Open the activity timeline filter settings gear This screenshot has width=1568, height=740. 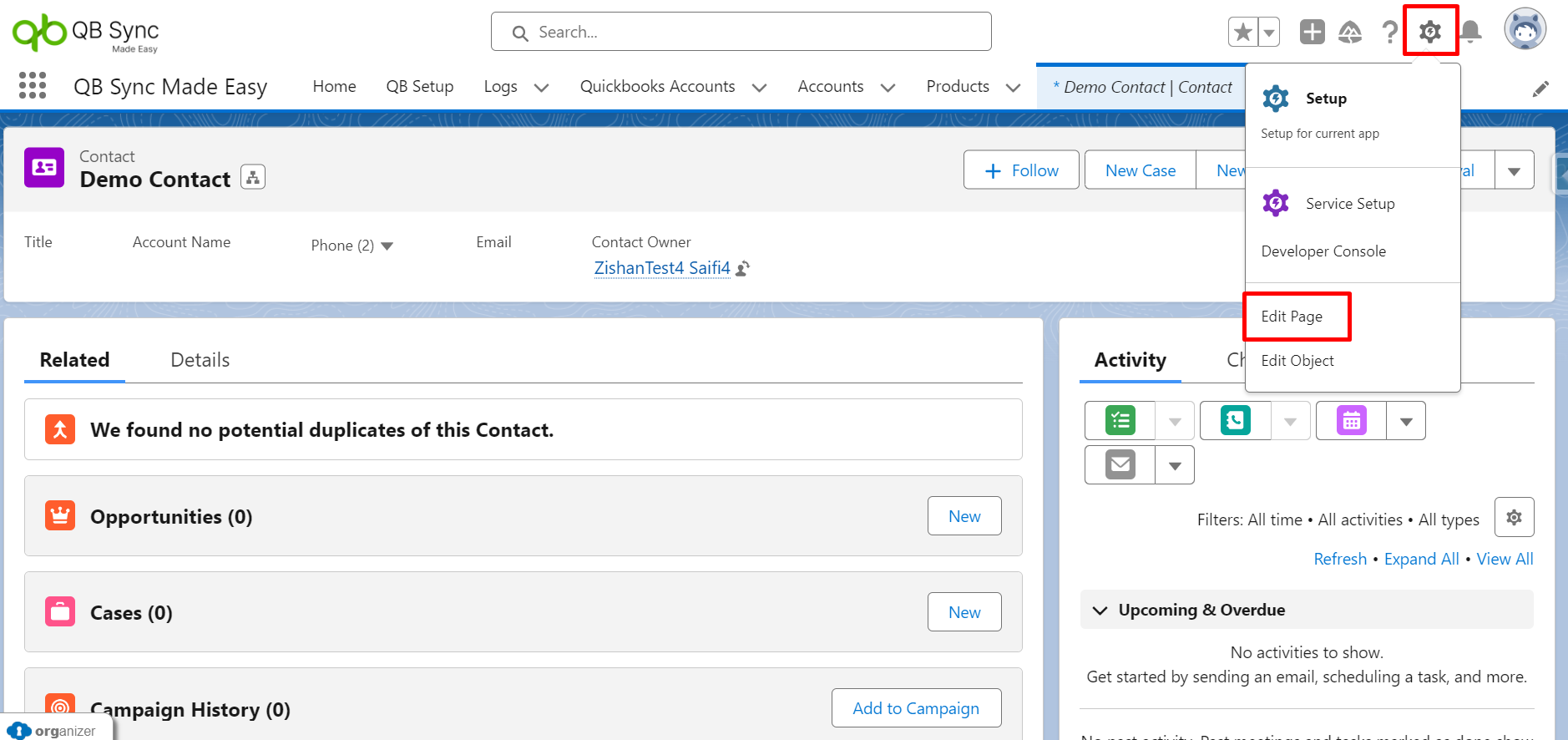click(1514, 518)
